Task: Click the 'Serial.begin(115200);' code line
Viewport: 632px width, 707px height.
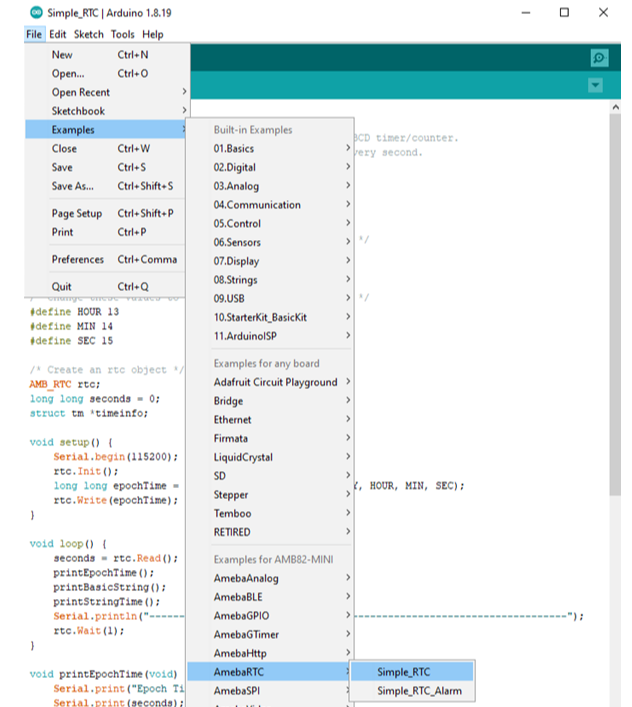Action: pos(116,457)
